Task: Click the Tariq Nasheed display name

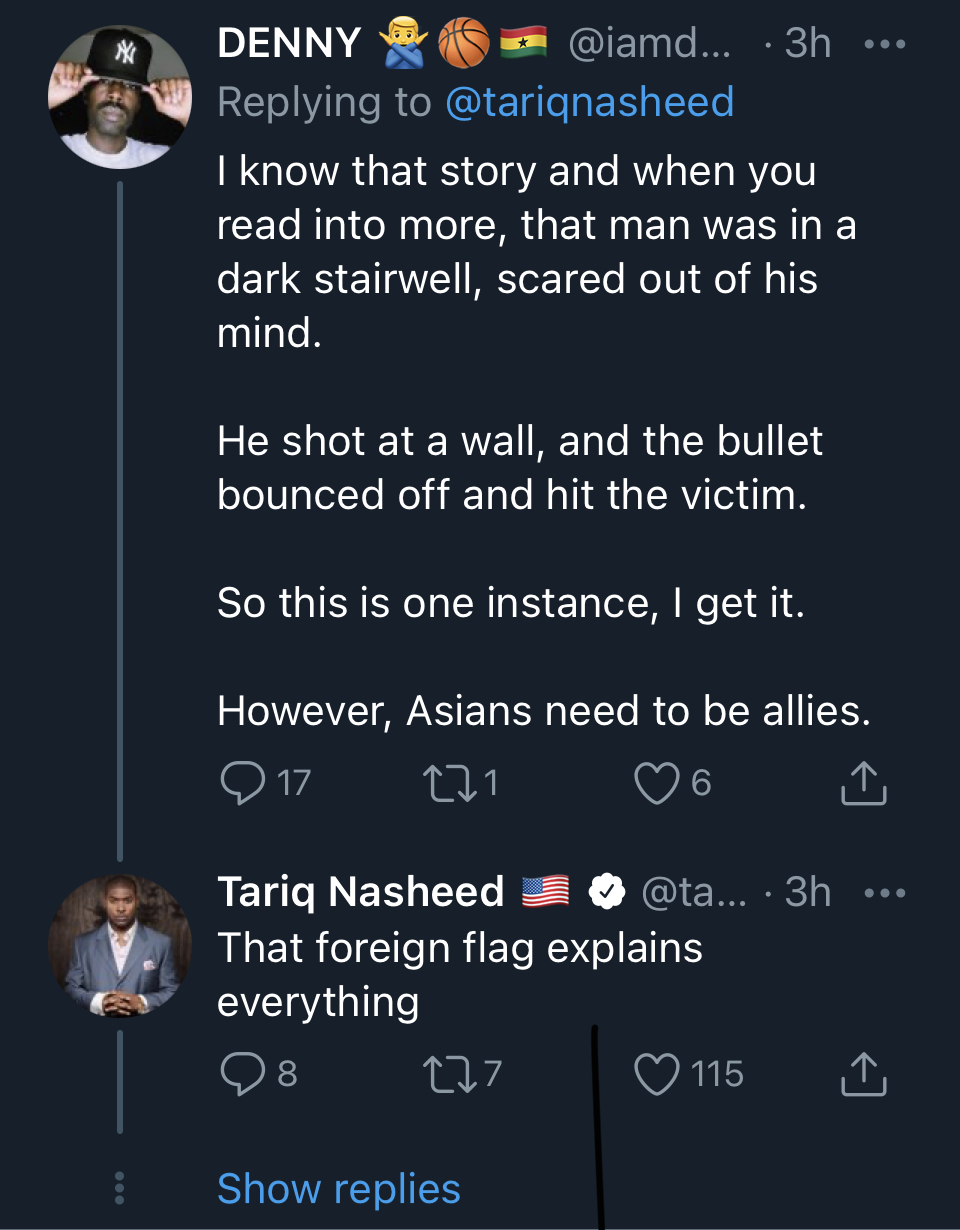Action: (360, 892)
